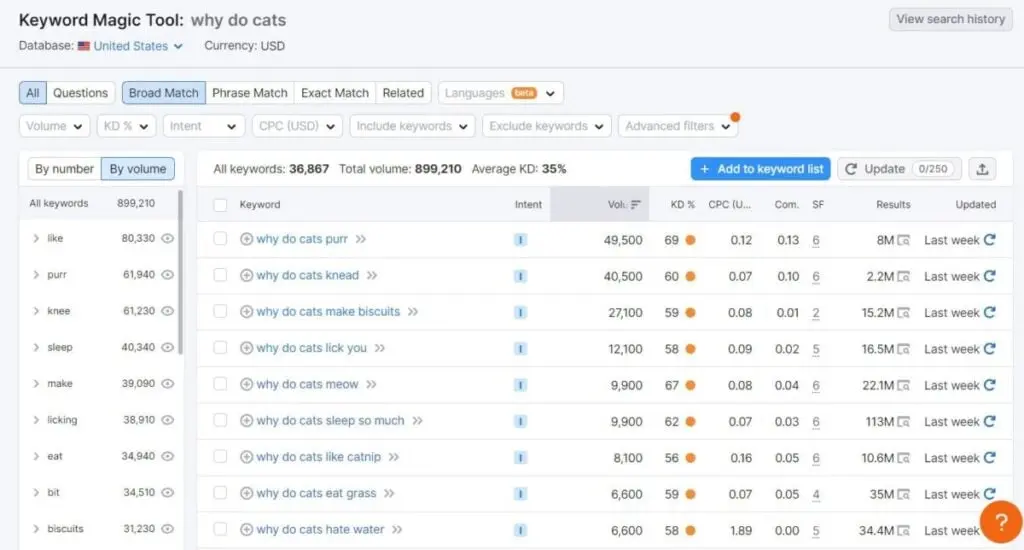This screenshot has width=1024, height=550.
Task: Tick checkbox for 'why do cats knead'
Action: (x=220, y=275)
